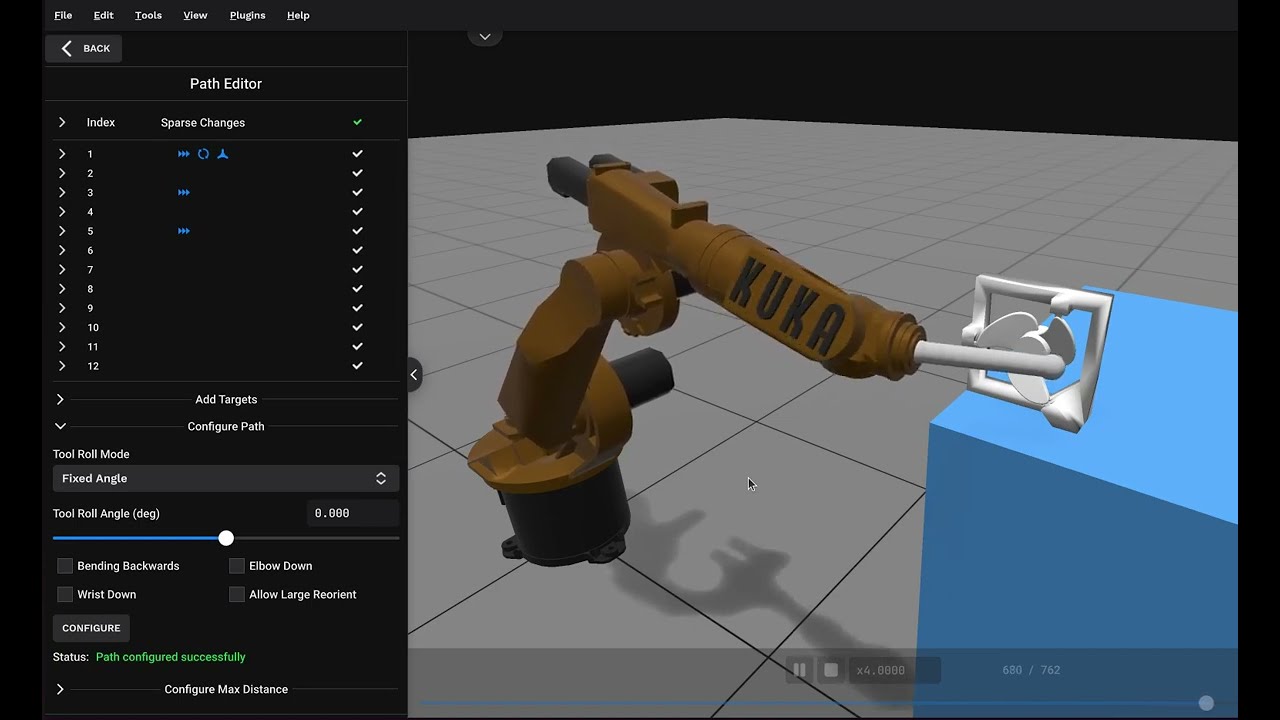
Task: Click the Sparse Changes column header
Action: (x=203, y=122)
